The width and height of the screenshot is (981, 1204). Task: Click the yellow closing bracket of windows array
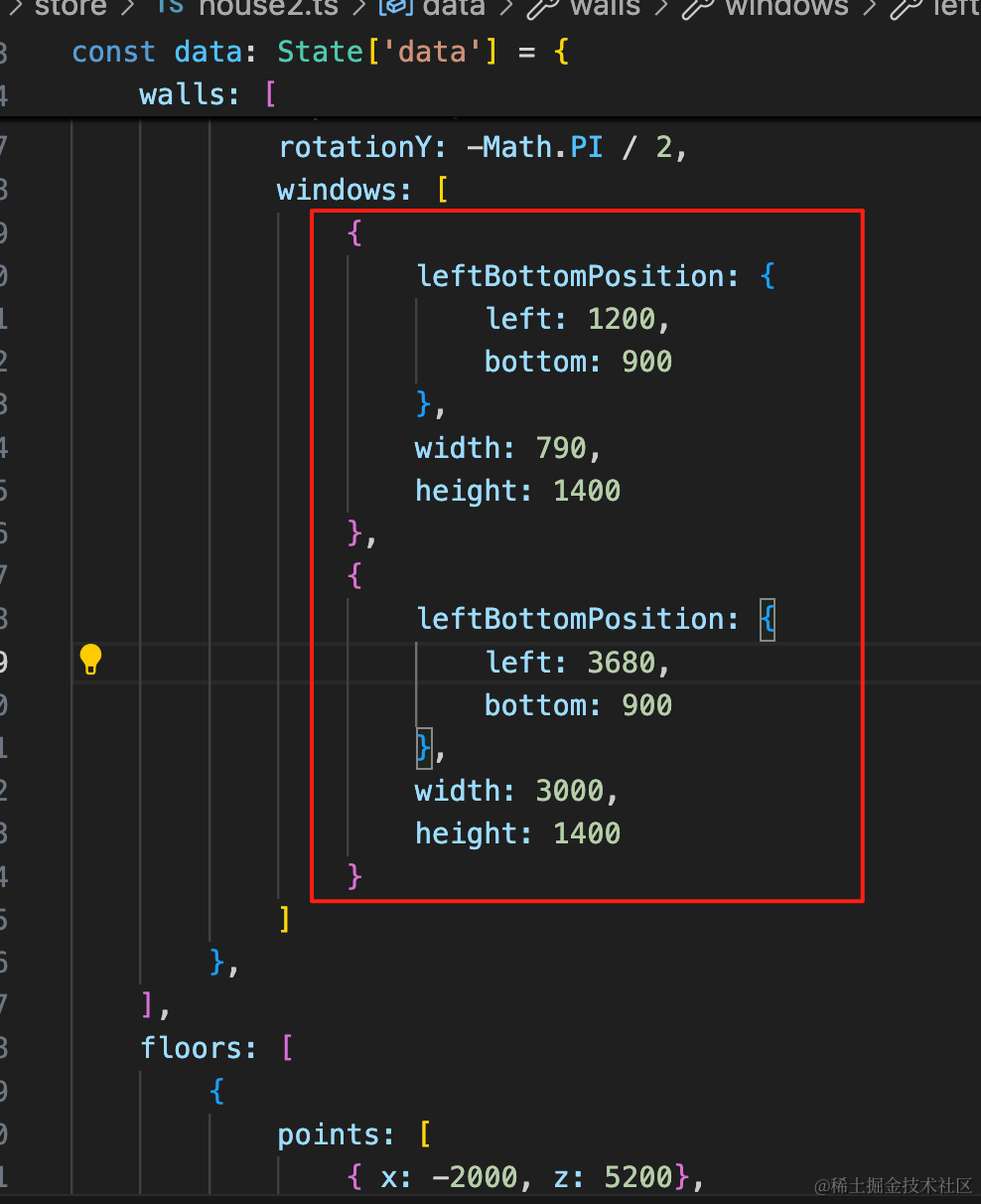pos(285,919)
